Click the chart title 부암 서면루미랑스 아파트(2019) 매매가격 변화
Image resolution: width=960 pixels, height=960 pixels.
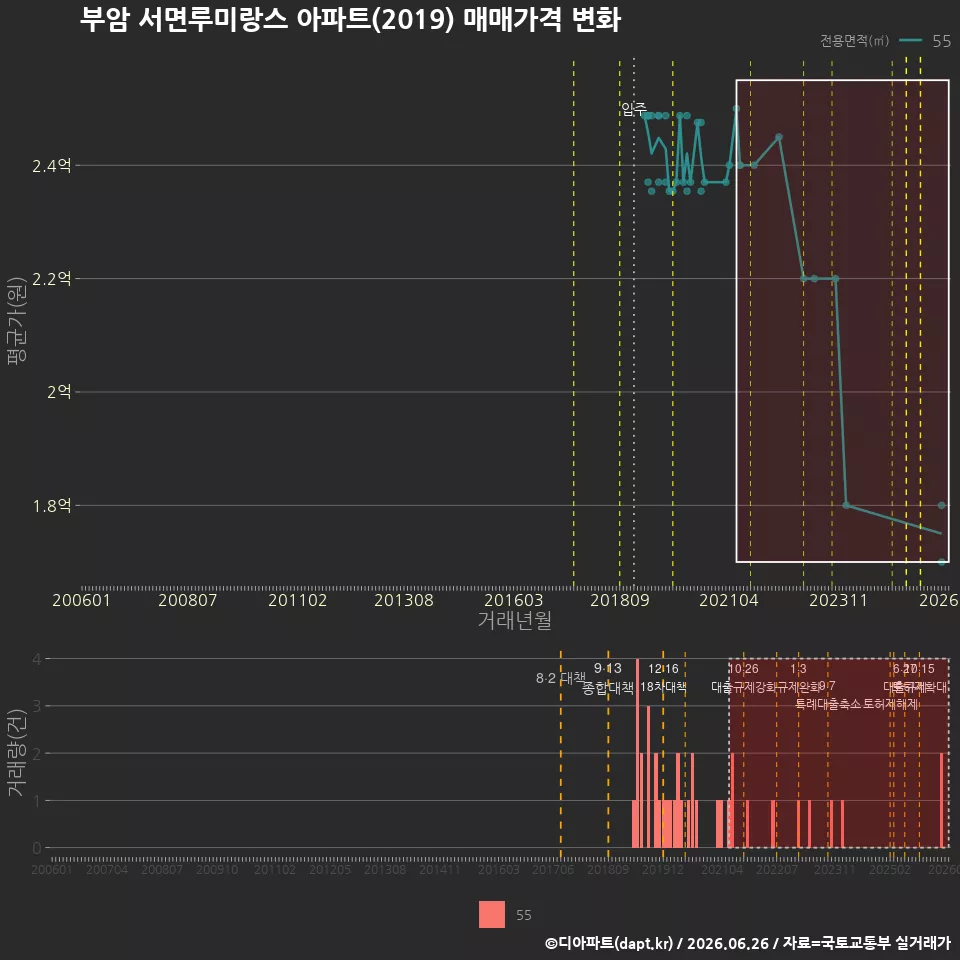[350, 20]
